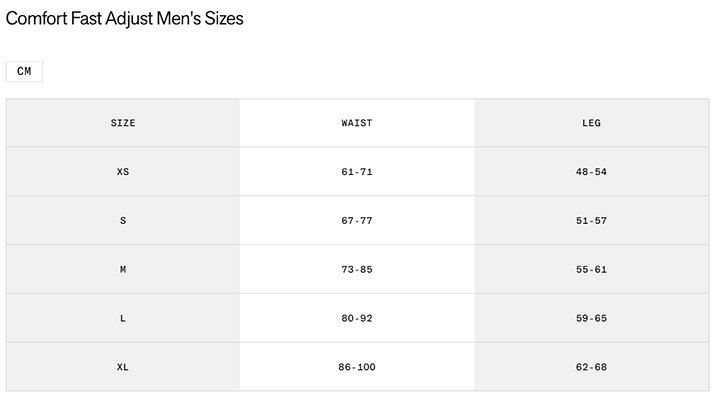Click leg value 59-65 for L
This screenshot has height=406, width=720.
(x=591, y=318)
